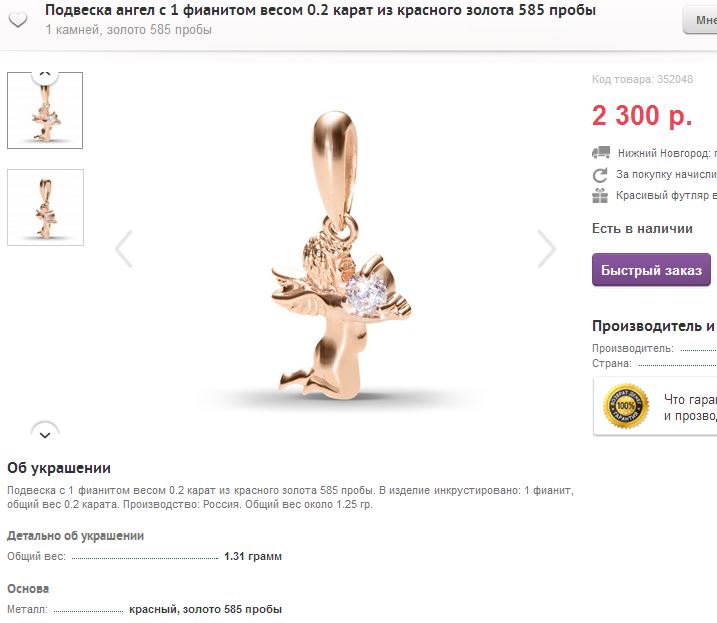Image resolution: width=717 pixels, height=623 pixels.
Task: Open the Красивый футляр link
Action: 666,195
